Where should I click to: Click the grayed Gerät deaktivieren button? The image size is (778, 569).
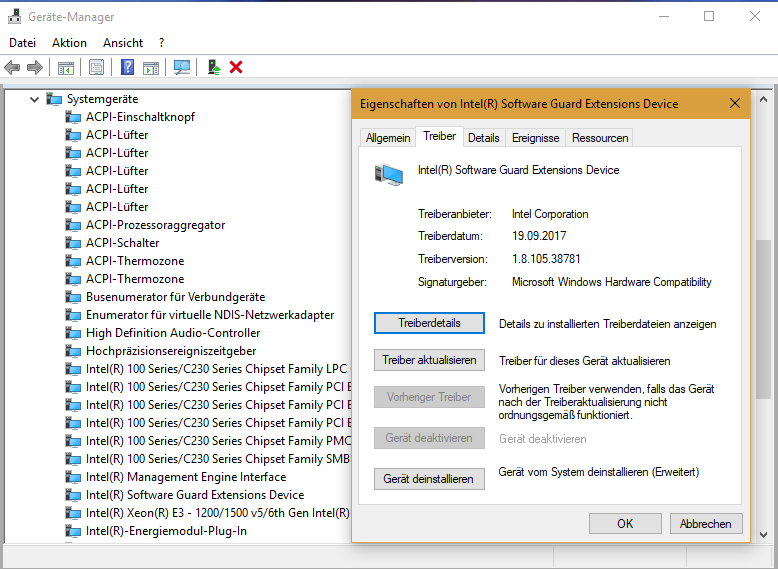pos(429,438)
